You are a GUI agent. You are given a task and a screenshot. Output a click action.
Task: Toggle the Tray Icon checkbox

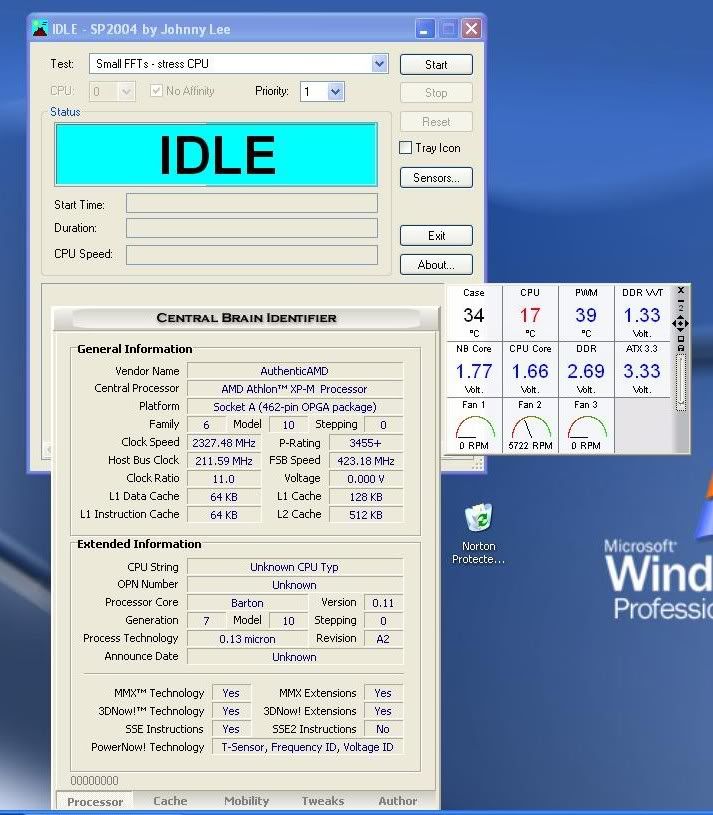click(x=405, y=148)
